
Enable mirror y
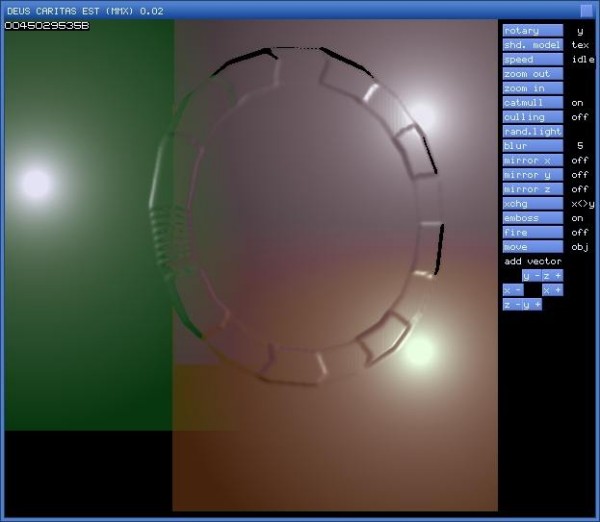[x=532, y=175]
